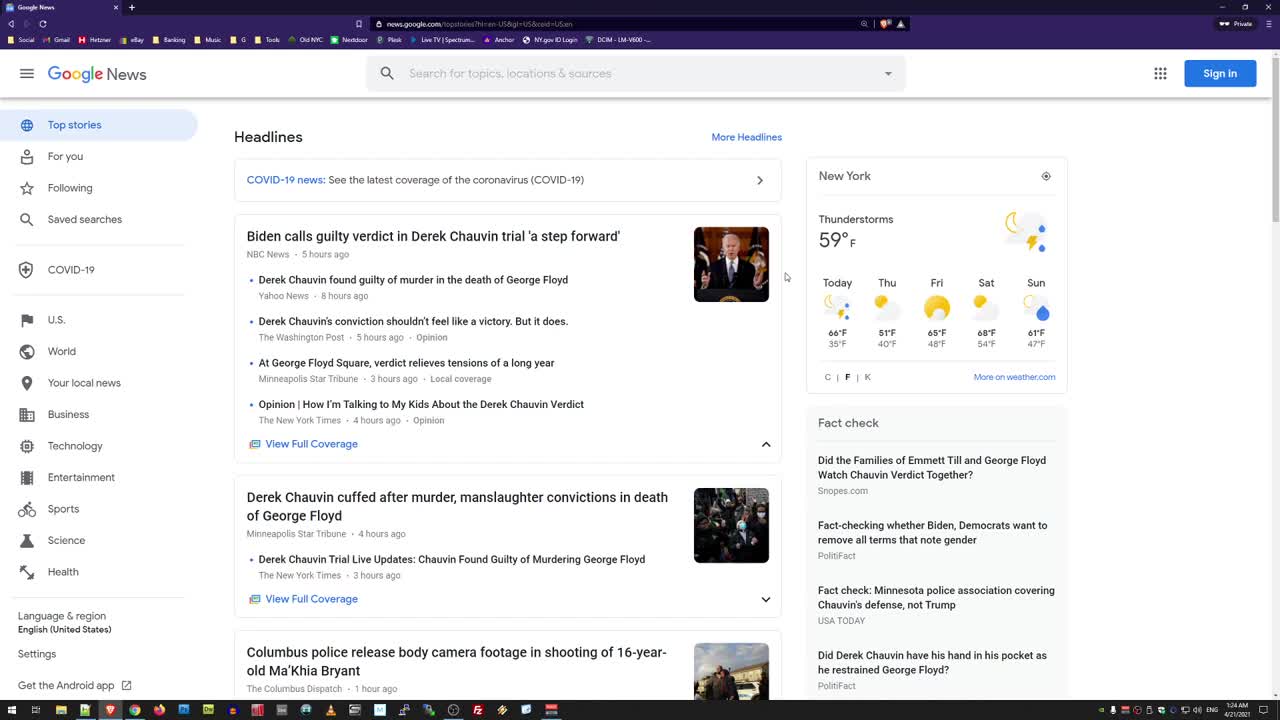Open the main menu hamburger icon
The height and width of the screenshot is (720, 1280).
[x=27, y=74]
